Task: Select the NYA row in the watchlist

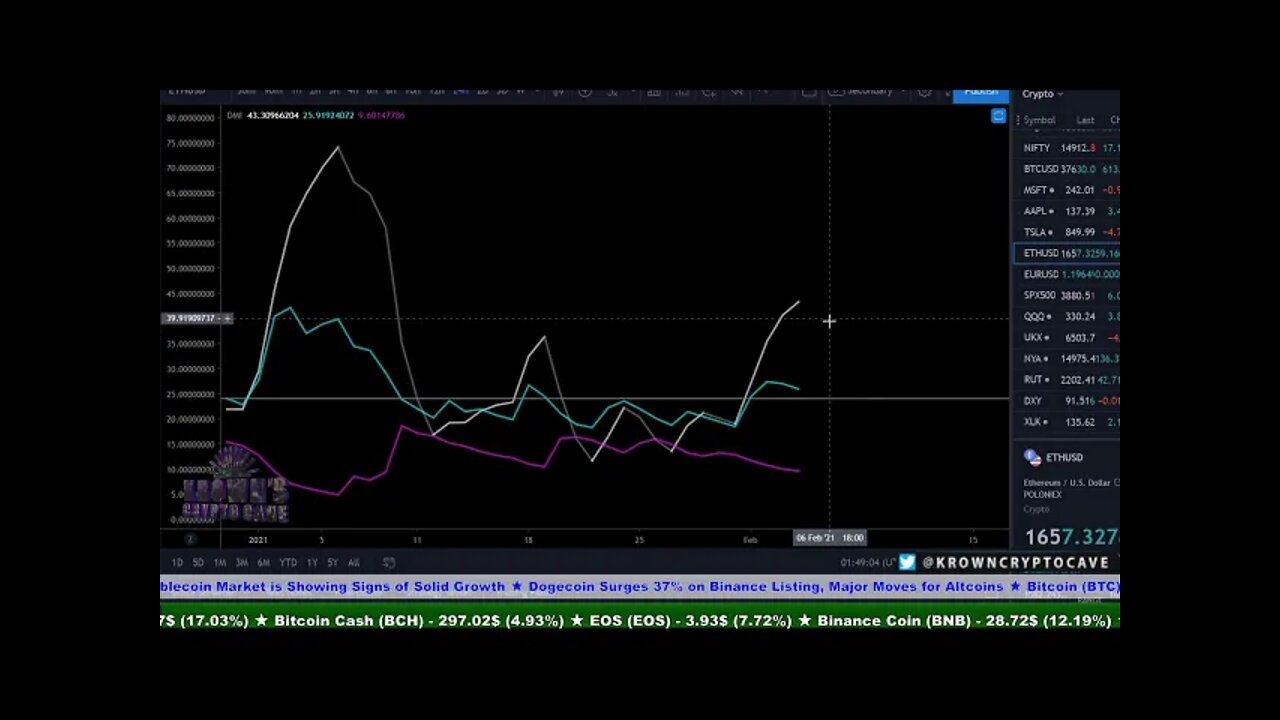Action: coord(1066,359)
